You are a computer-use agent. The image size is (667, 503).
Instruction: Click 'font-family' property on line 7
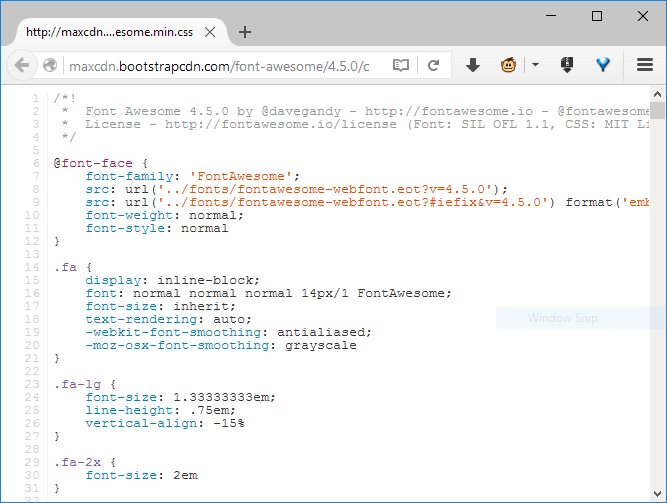(x=129, y=177)
